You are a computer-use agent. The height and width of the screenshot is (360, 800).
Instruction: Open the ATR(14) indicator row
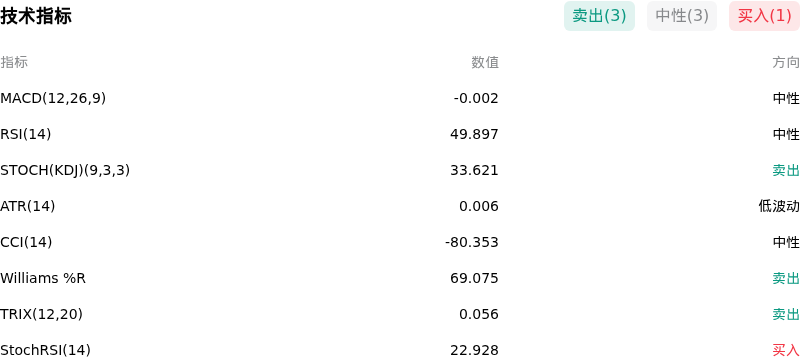click(400, 206)
